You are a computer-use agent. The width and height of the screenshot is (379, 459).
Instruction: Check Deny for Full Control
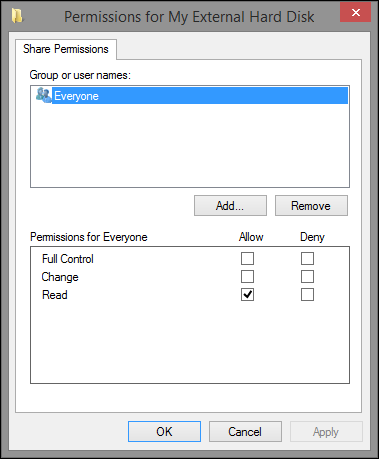click(x=307, y=259)
